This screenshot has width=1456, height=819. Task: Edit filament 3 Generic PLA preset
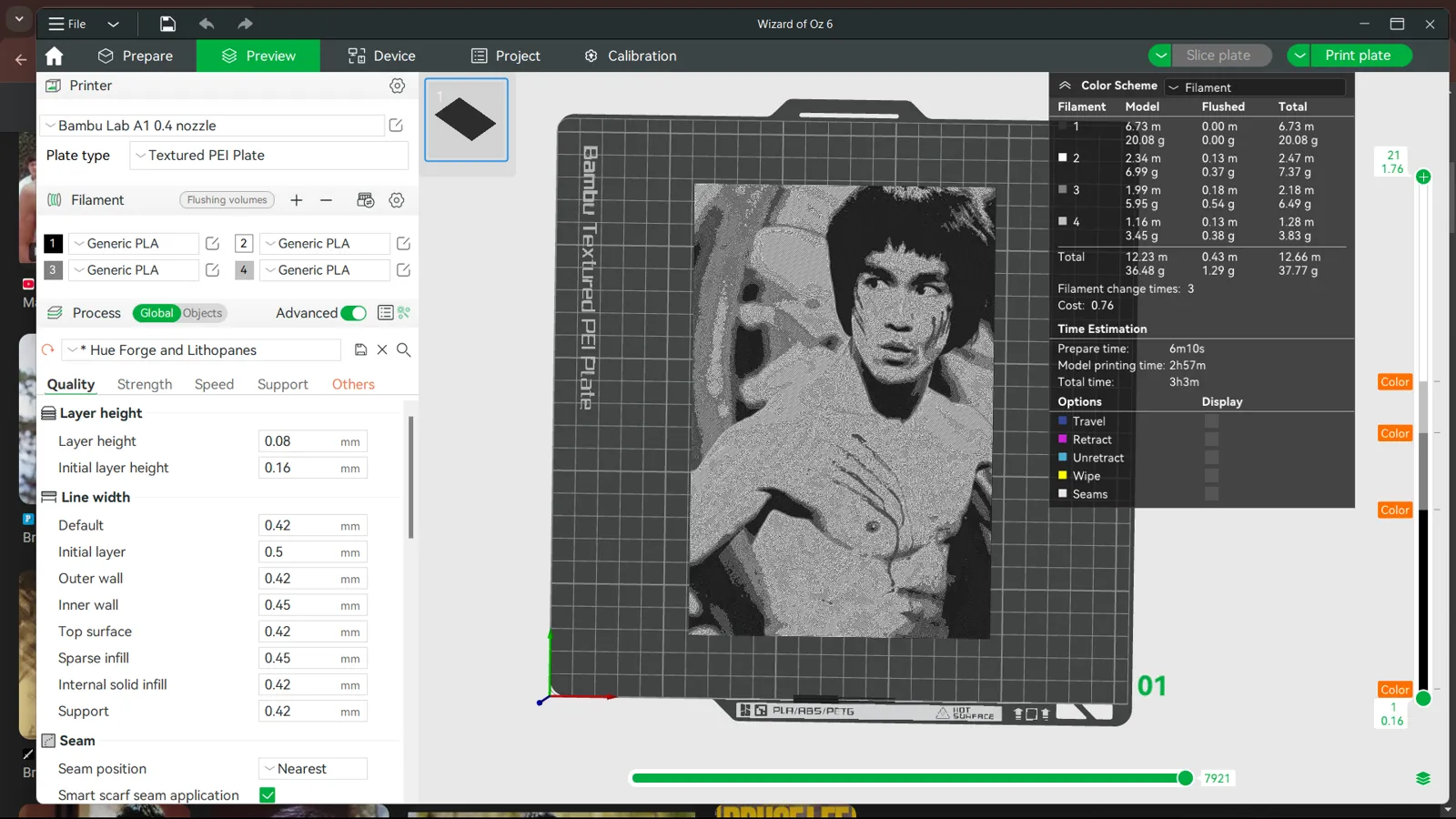click(212, 270)
